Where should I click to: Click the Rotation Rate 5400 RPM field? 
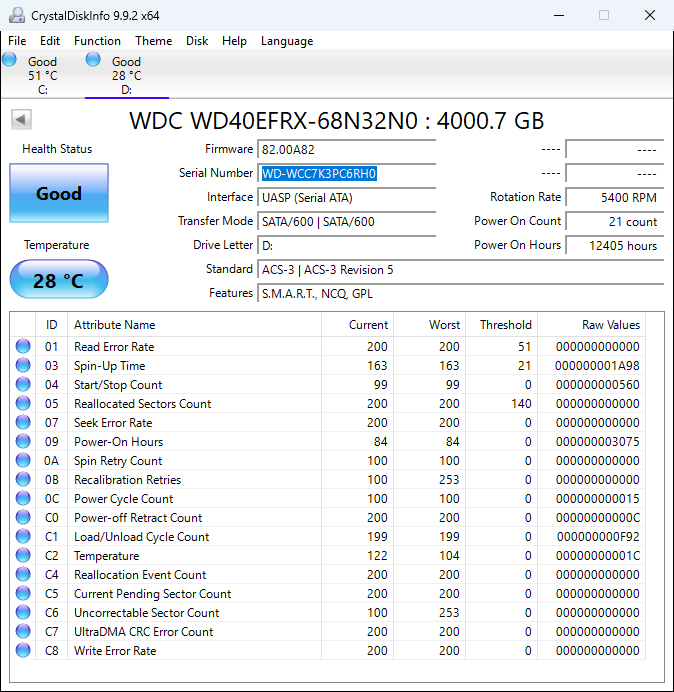click(615, 197)
